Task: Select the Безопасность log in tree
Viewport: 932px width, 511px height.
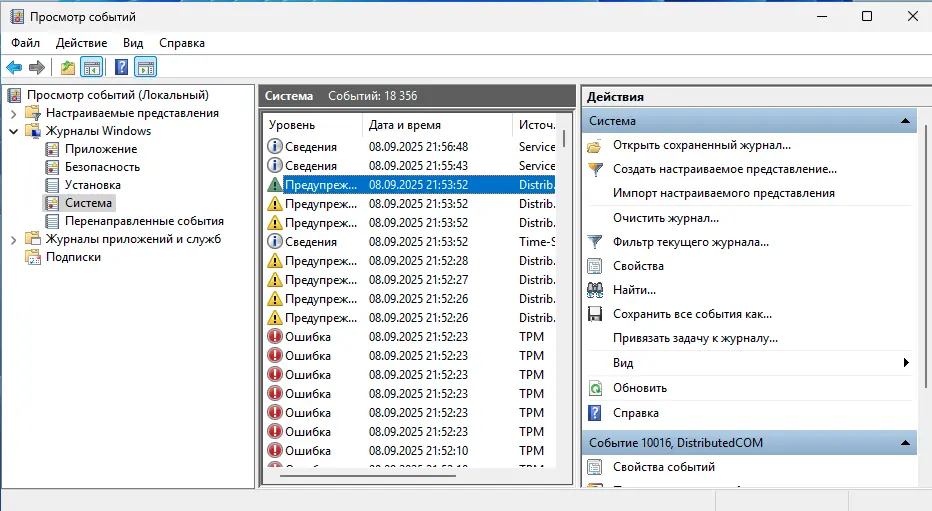Action: 102,167
